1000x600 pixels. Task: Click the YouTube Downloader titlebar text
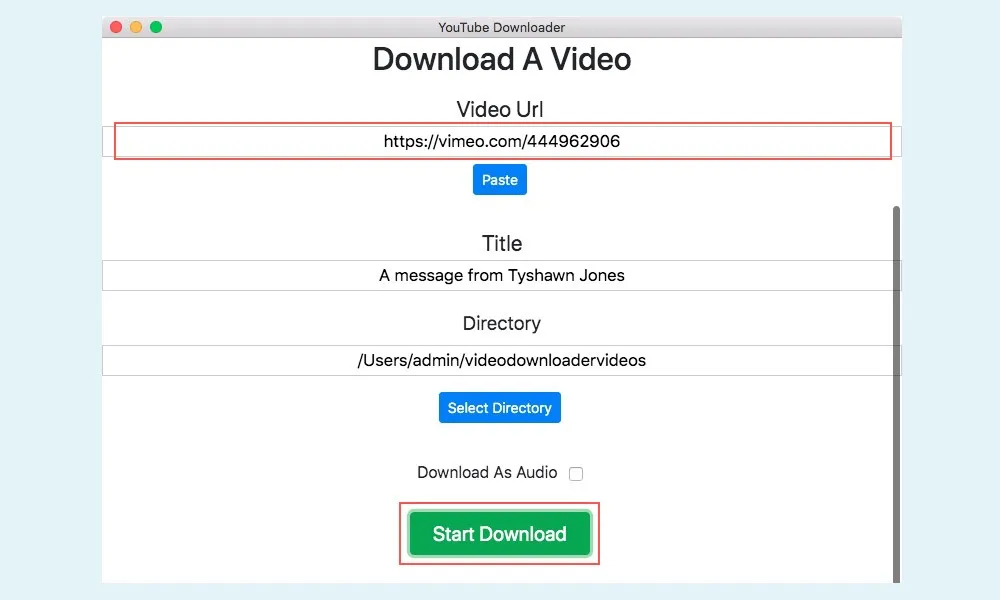point(501,27)
